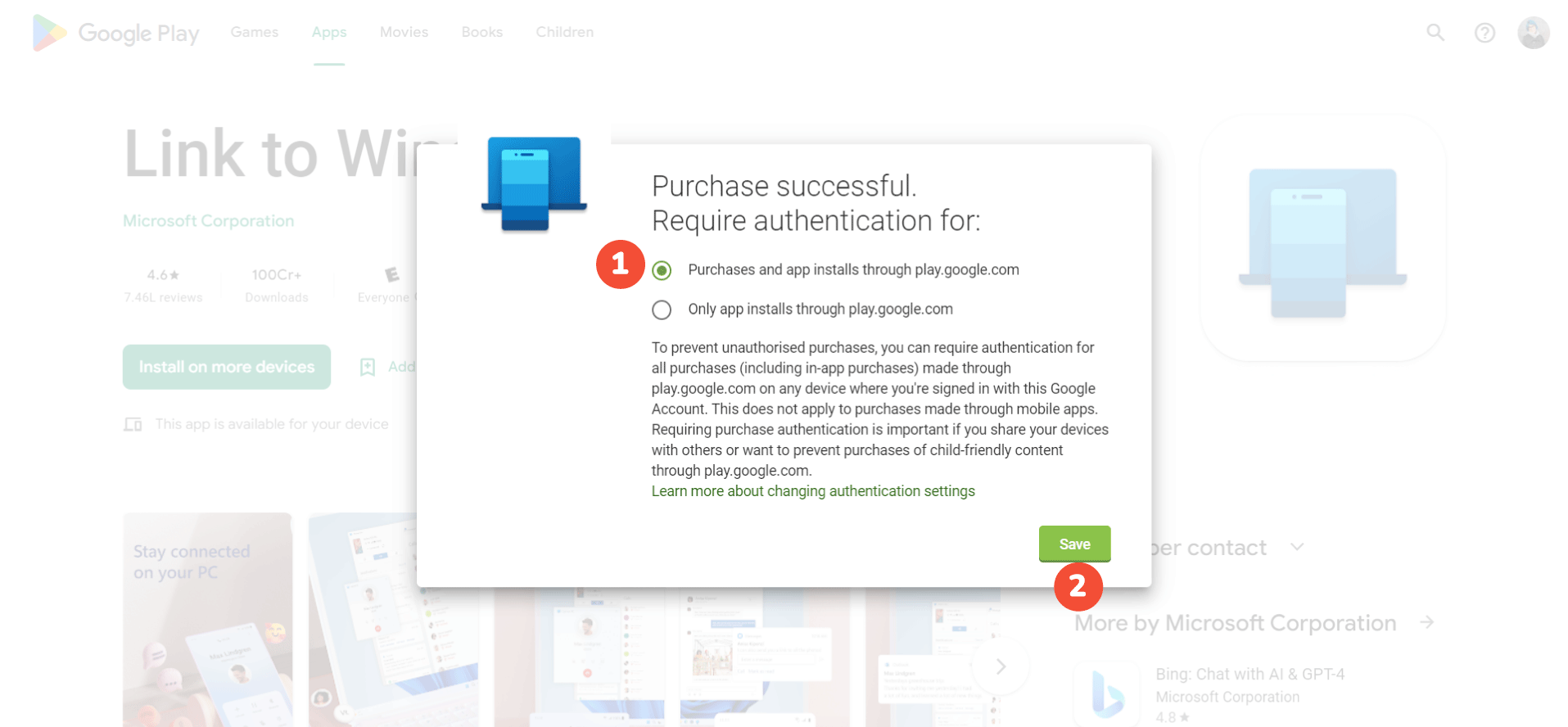Open Microsoft Corporation developer link

click(x=209, y=221)
